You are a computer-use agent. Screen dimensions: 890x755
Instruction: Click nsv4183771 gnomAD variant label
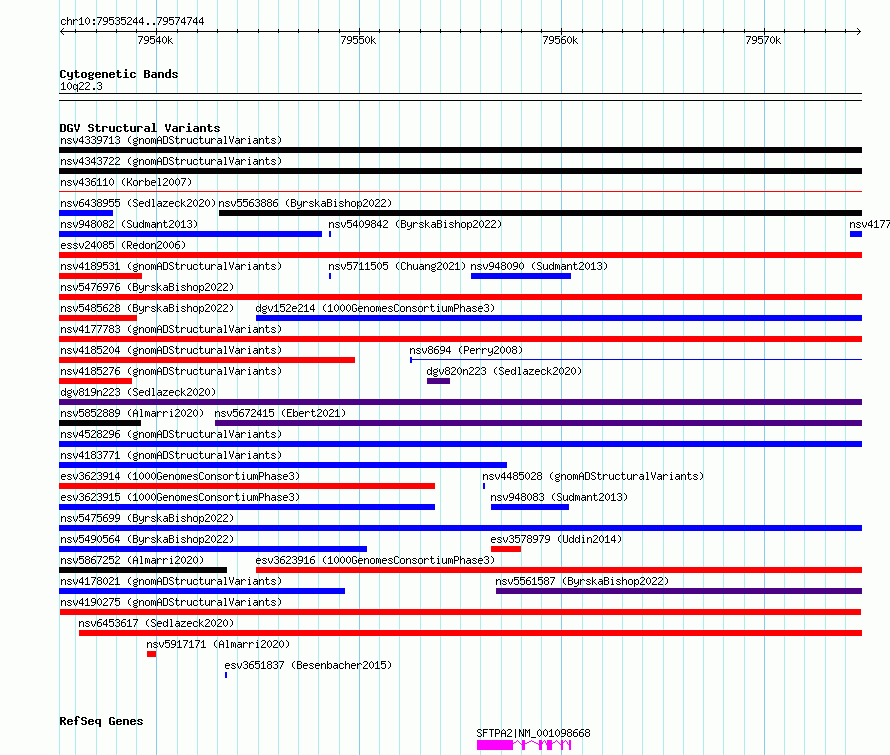(171, 455)
